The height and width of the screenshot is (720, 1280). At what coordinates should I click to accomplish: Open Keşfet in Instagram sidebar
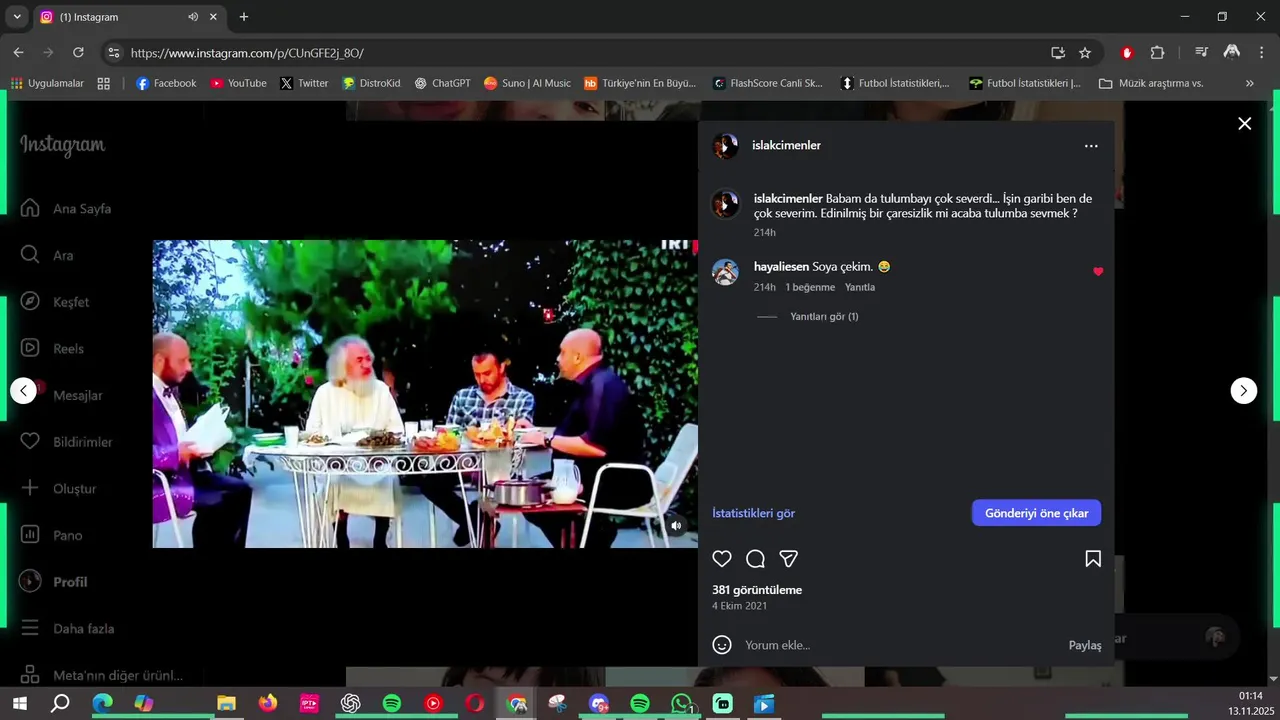[56, 302]
